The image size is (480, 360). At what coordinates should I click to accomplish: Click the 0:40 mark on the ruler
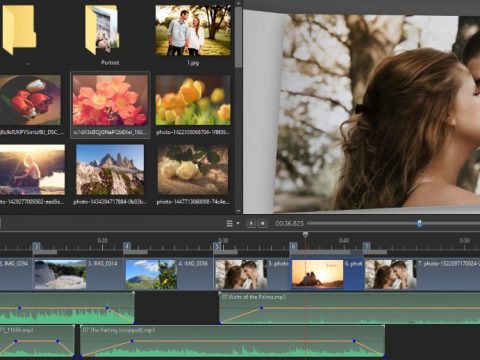(344, 240)
